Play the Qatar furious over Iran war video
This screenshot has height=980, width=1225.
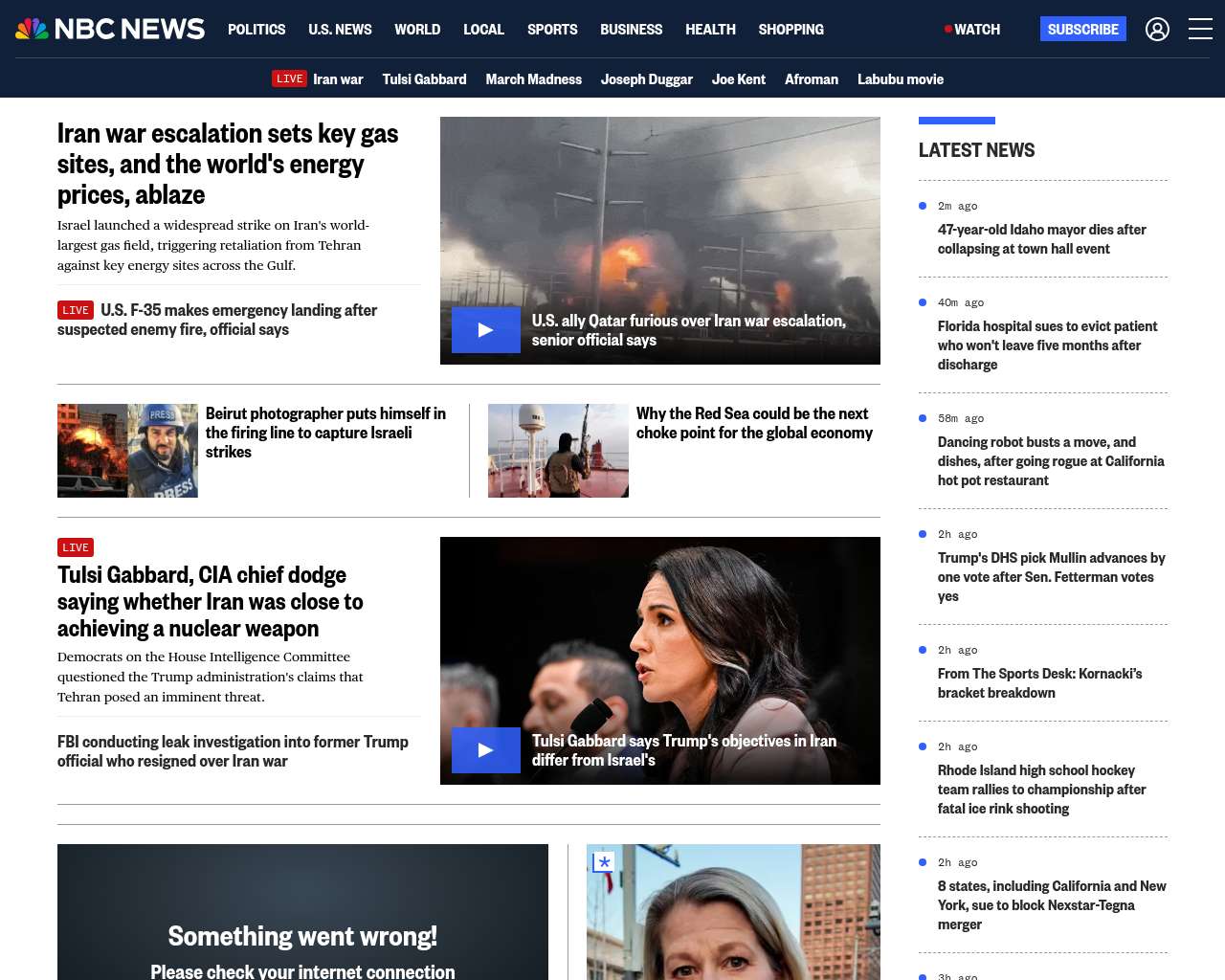(x=485, y=330)
